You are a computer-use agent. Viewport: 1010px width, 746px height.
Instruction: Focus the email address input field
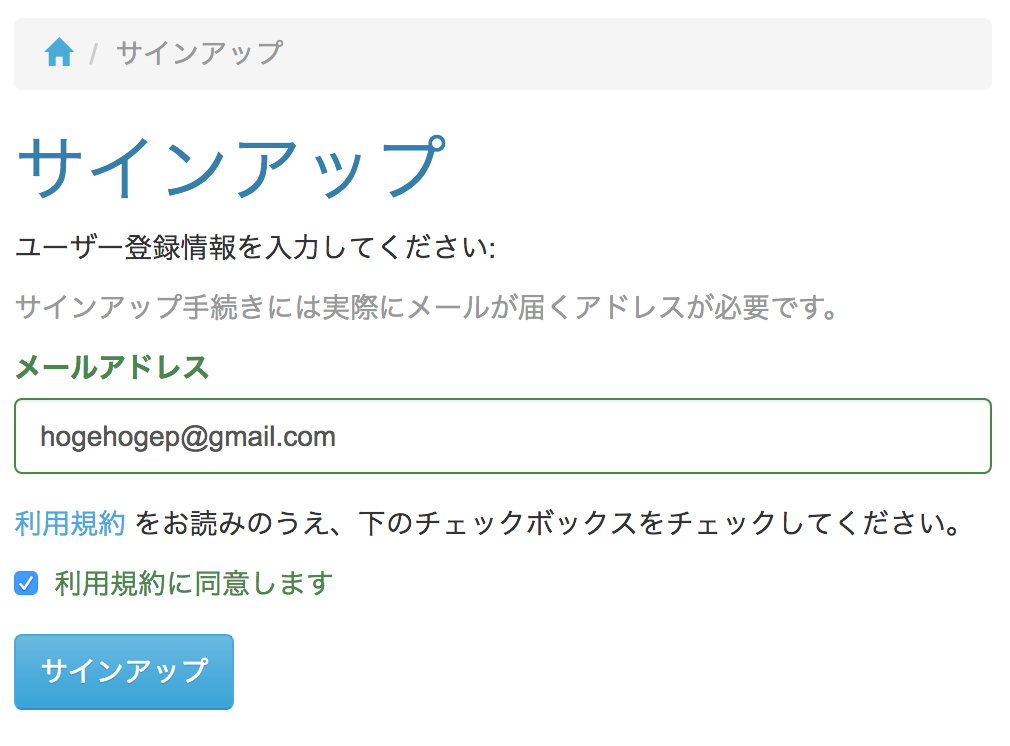502,436
